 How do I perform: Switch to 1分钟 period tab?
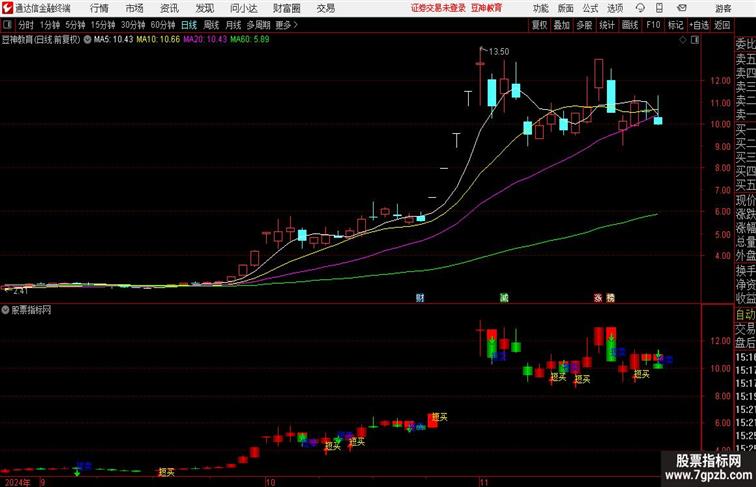click(50, 25)
